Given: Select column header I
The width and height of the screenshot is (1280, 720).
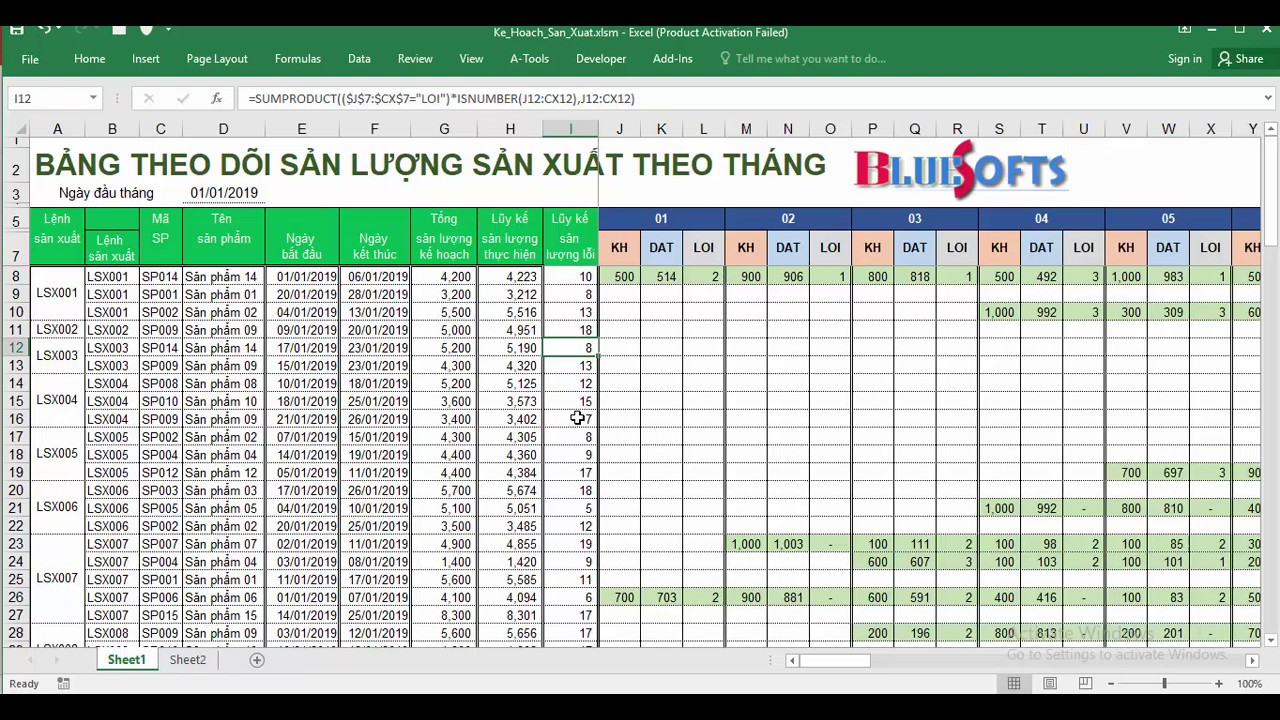Looking at the screenshot, I should point(571,129).
